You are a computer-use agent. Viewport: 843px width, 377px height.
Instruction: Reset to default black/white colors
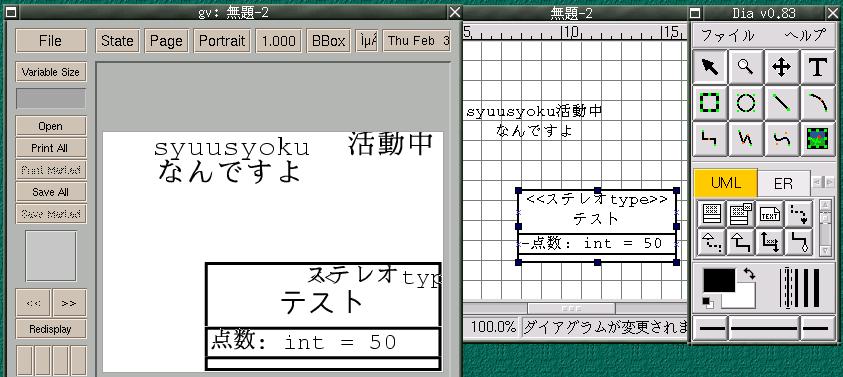pyautogui.click(x=708, y=302)
